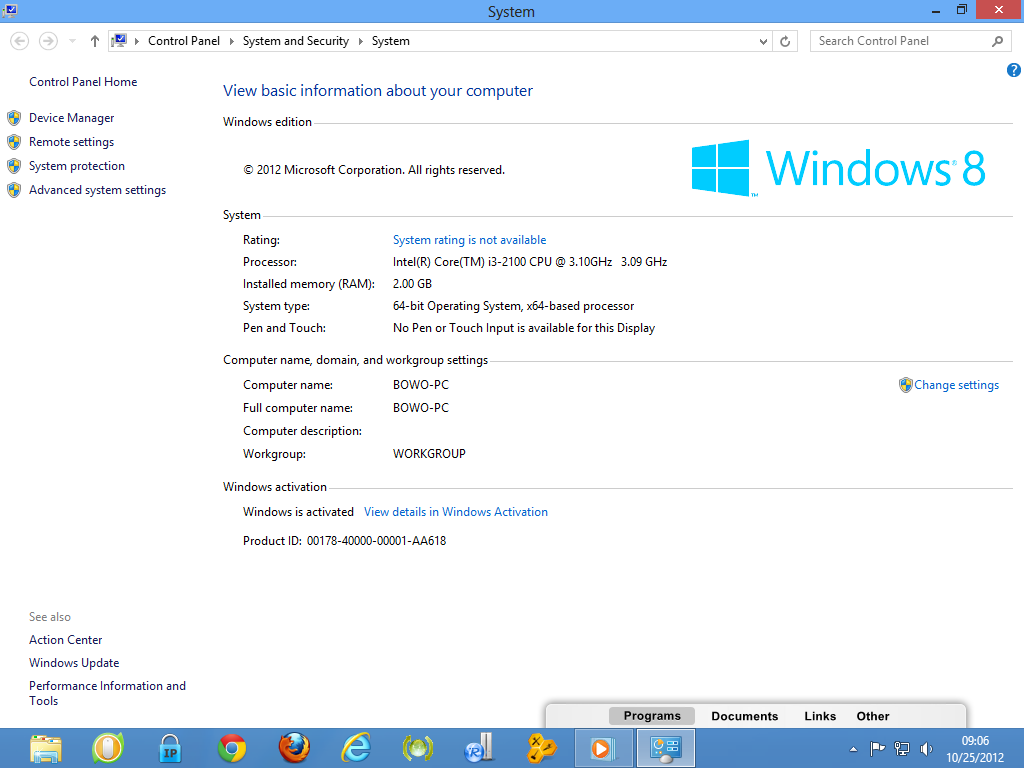Click the Intel Core i3-2100 processor text
This screenshot has height=768, width=1024.
[530, 262]
